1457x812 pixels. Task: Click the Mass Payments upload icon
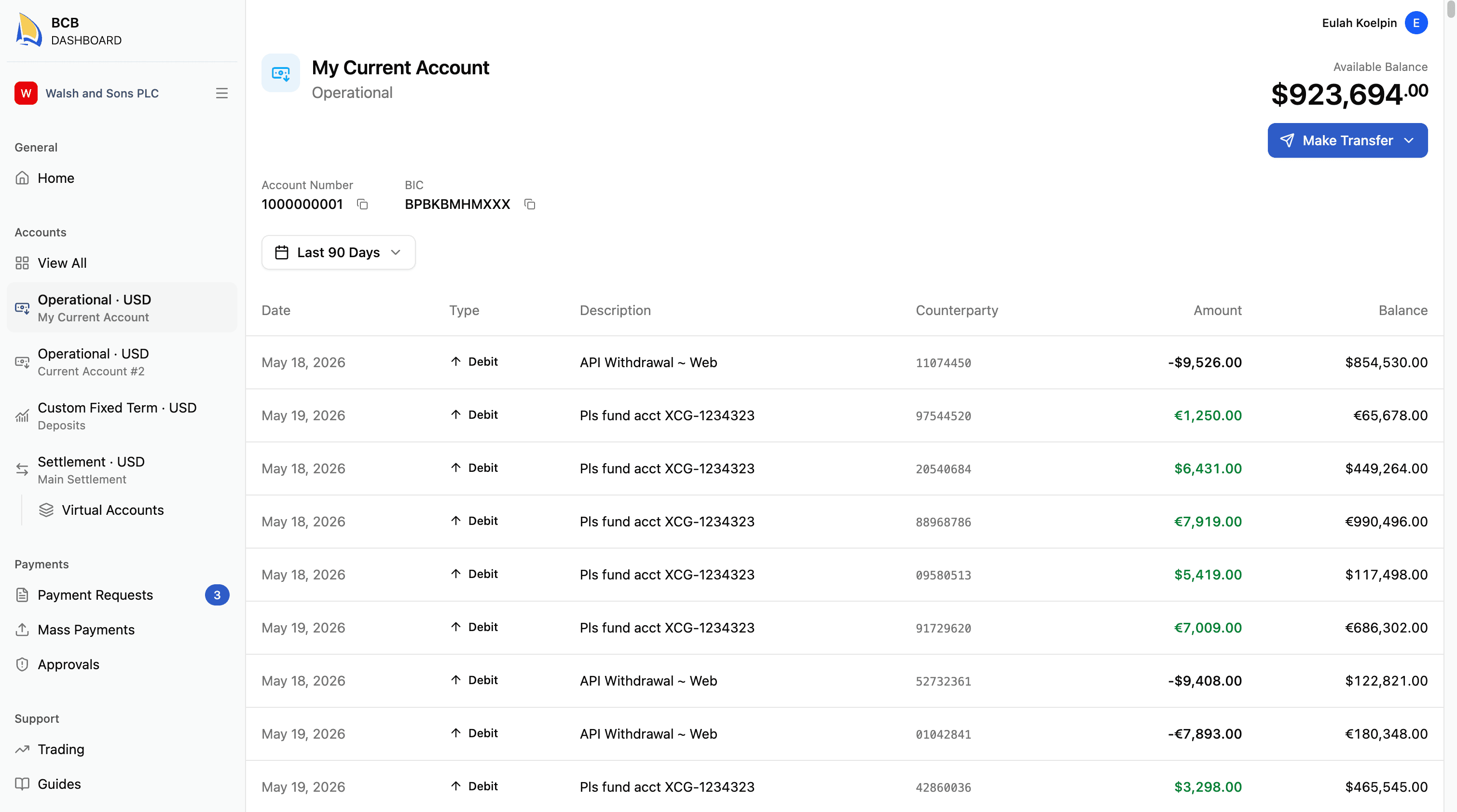[22, 629]
